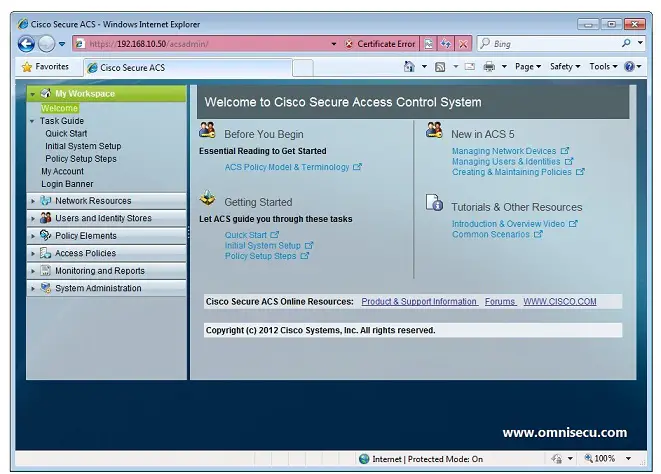
Task: Click the Help question mark icon
Action: pyautogui.click(x=629, y=67)
